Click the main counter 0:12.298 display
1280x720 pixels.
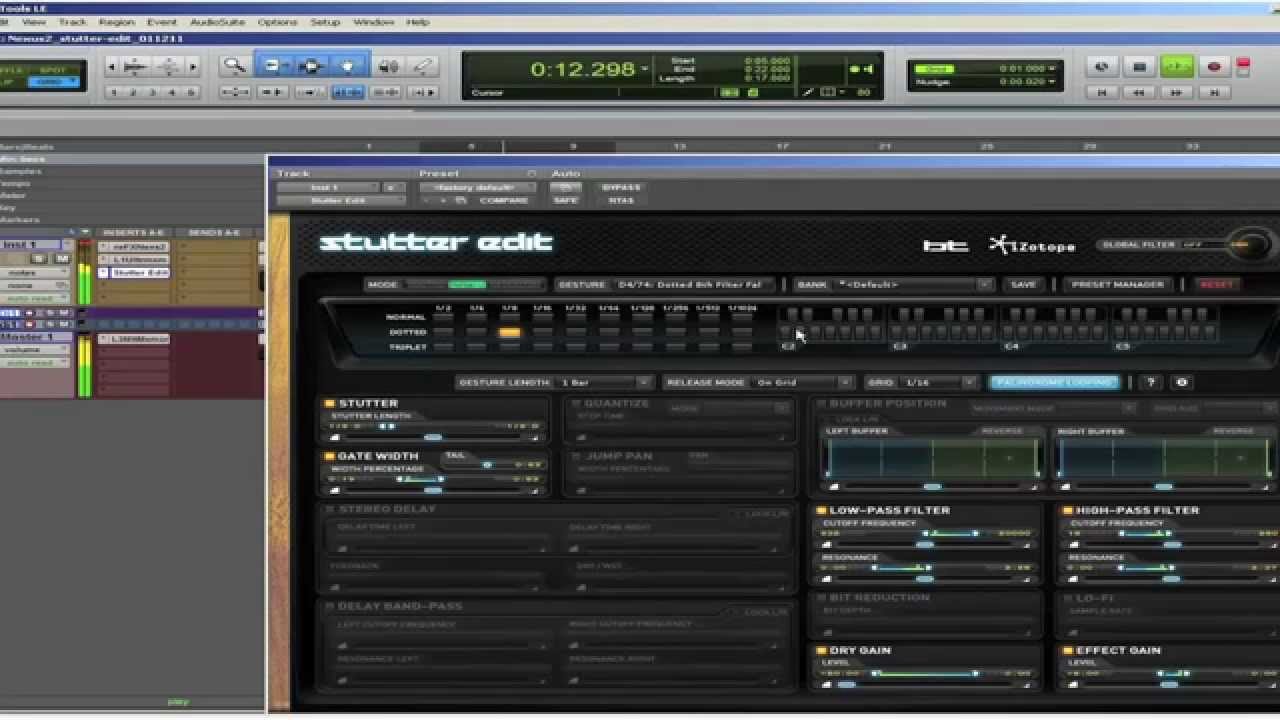pos(583,69)
